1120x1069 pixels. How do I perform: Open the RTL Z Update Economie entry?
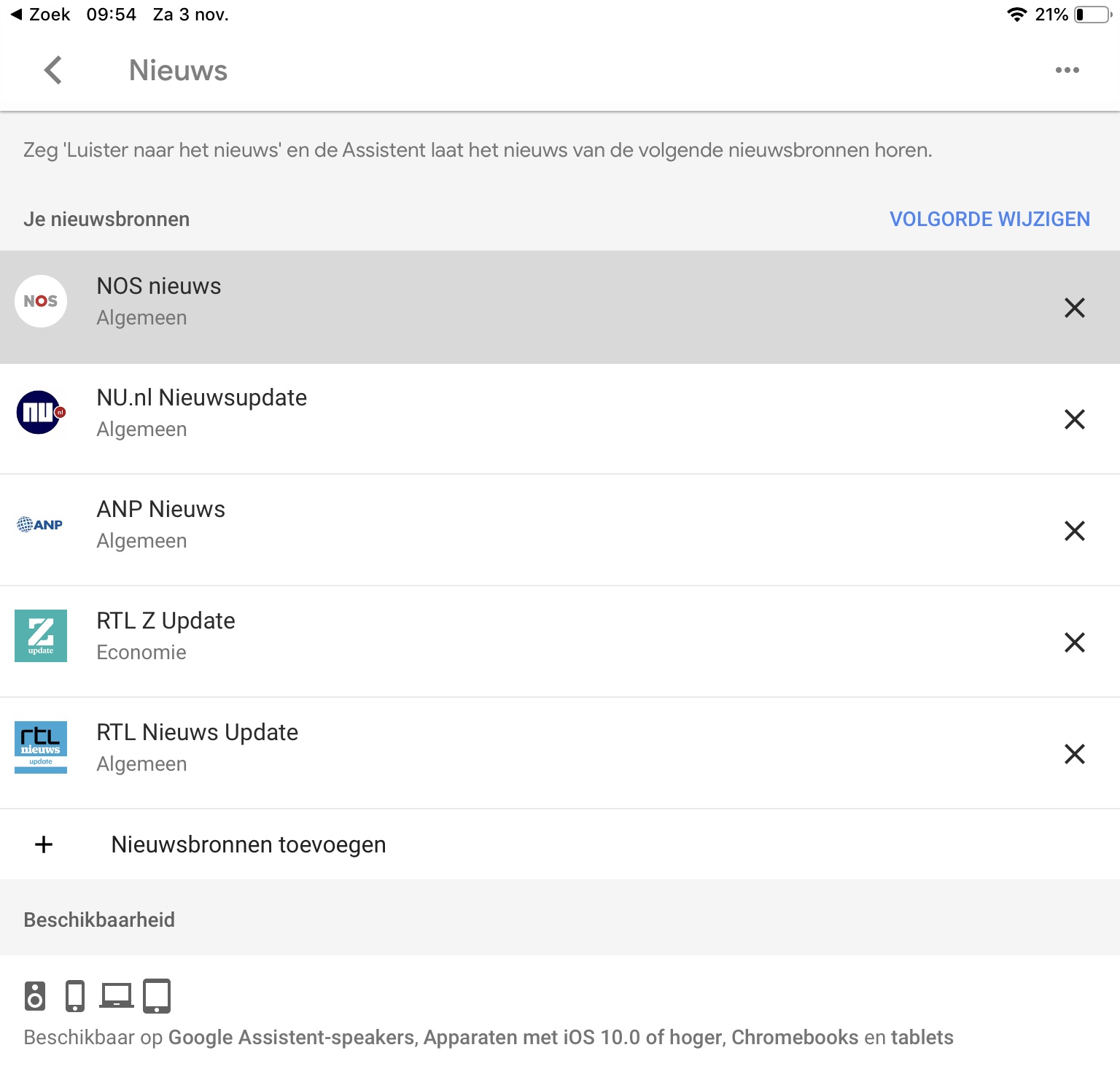[x=166, y=636]
